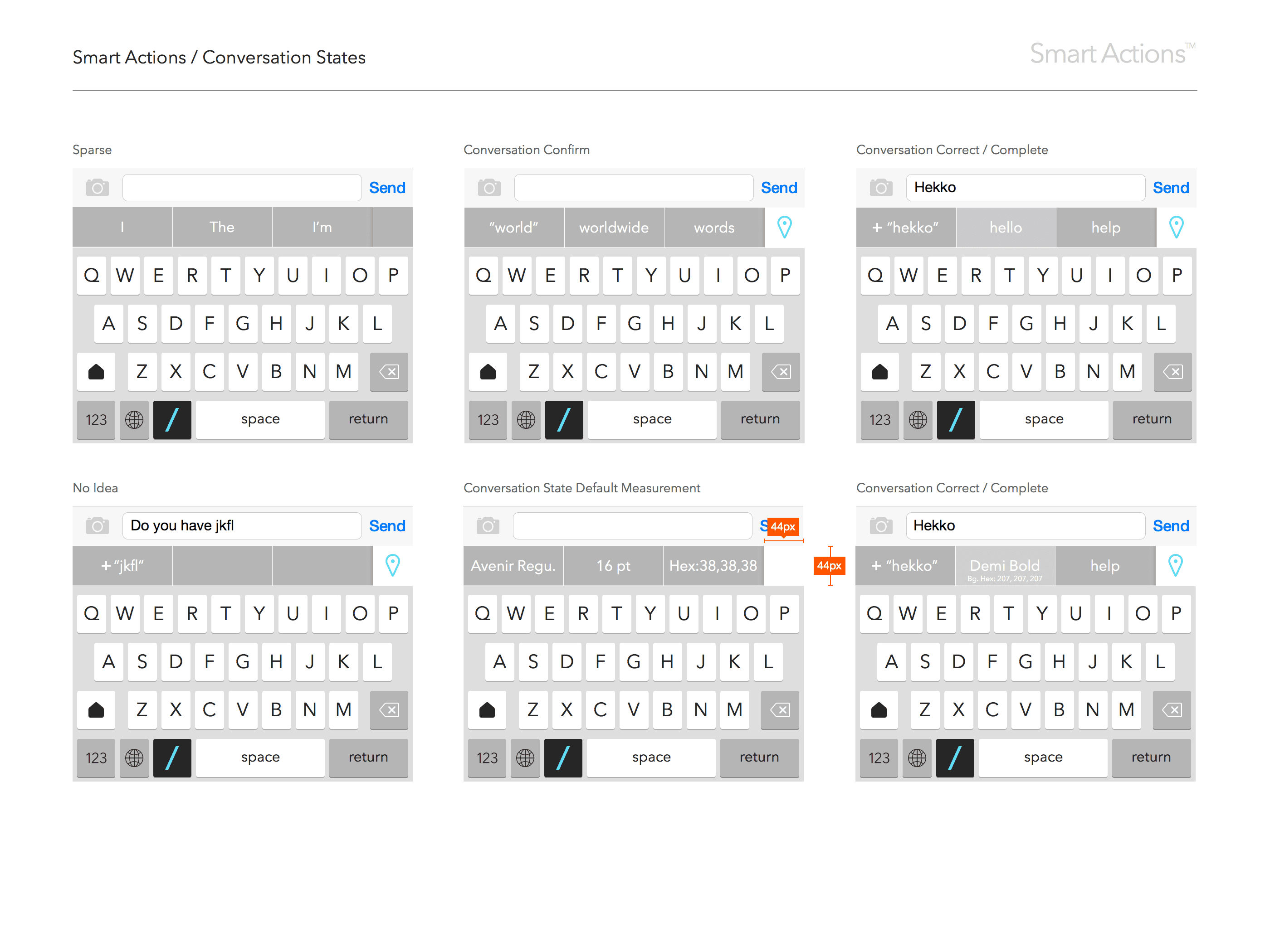The width and height of the screenshot is (1270, 952).
Task: Tap globe key in Conversation Confirm keyboard
Action: [525, 419]
